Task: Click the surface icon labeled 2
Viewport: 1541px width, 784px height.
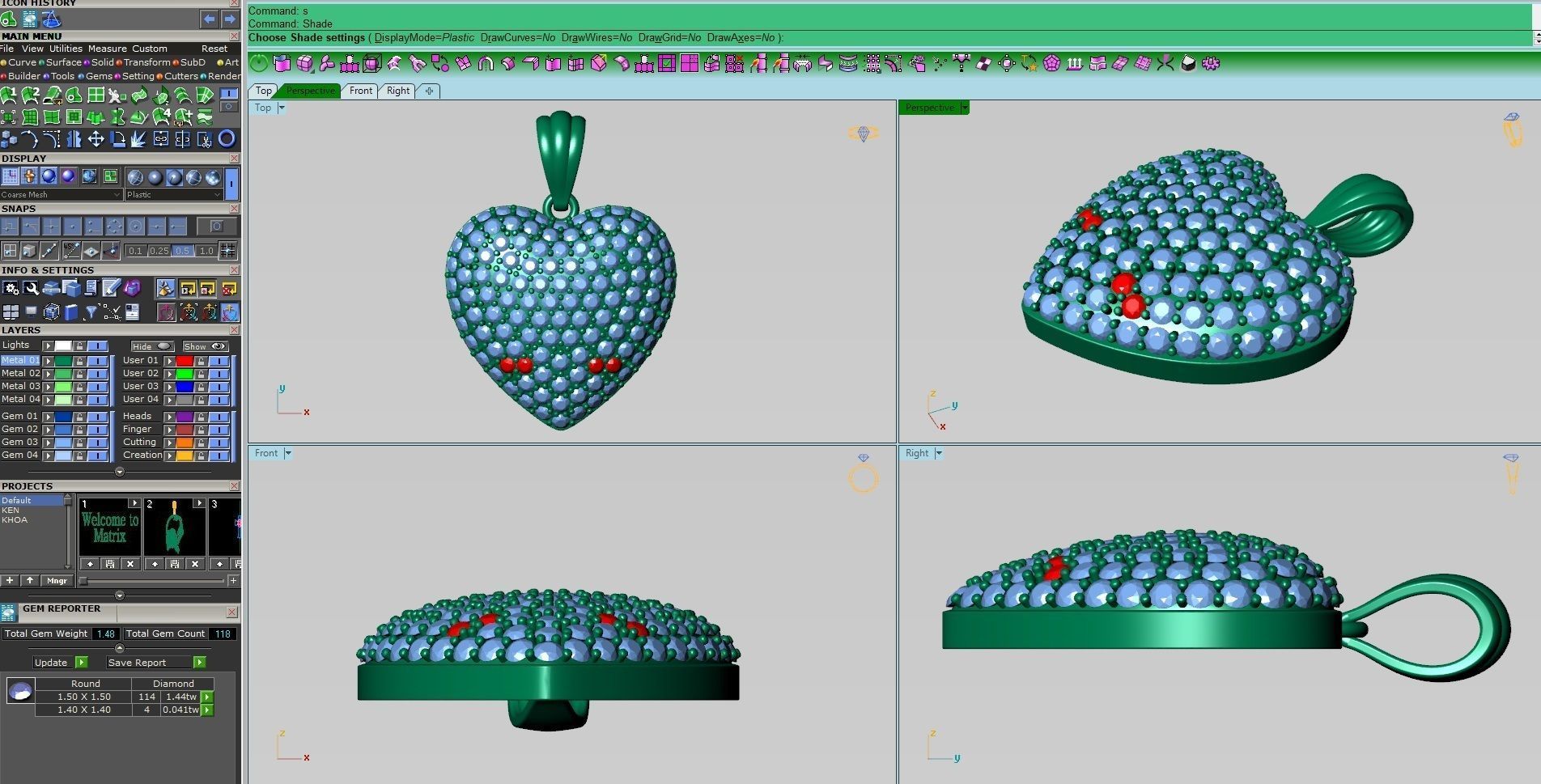Action: click(30, 95)
